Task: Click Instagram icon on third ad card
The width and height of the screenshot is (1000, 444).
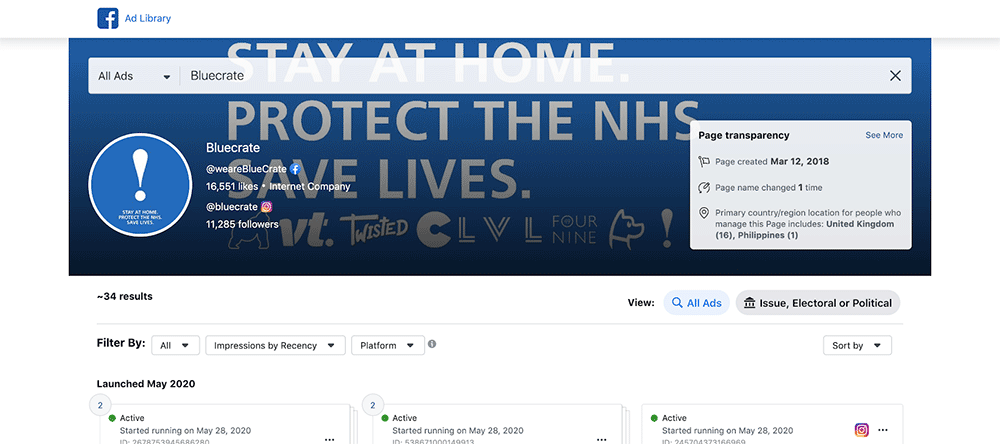Action: (861, 430)
